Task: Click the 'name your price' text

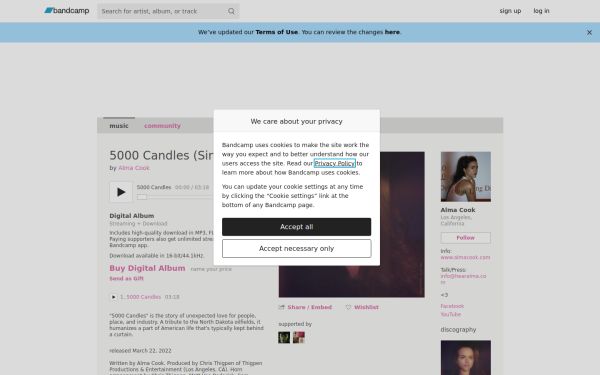Action: click(x=211, y=269)
